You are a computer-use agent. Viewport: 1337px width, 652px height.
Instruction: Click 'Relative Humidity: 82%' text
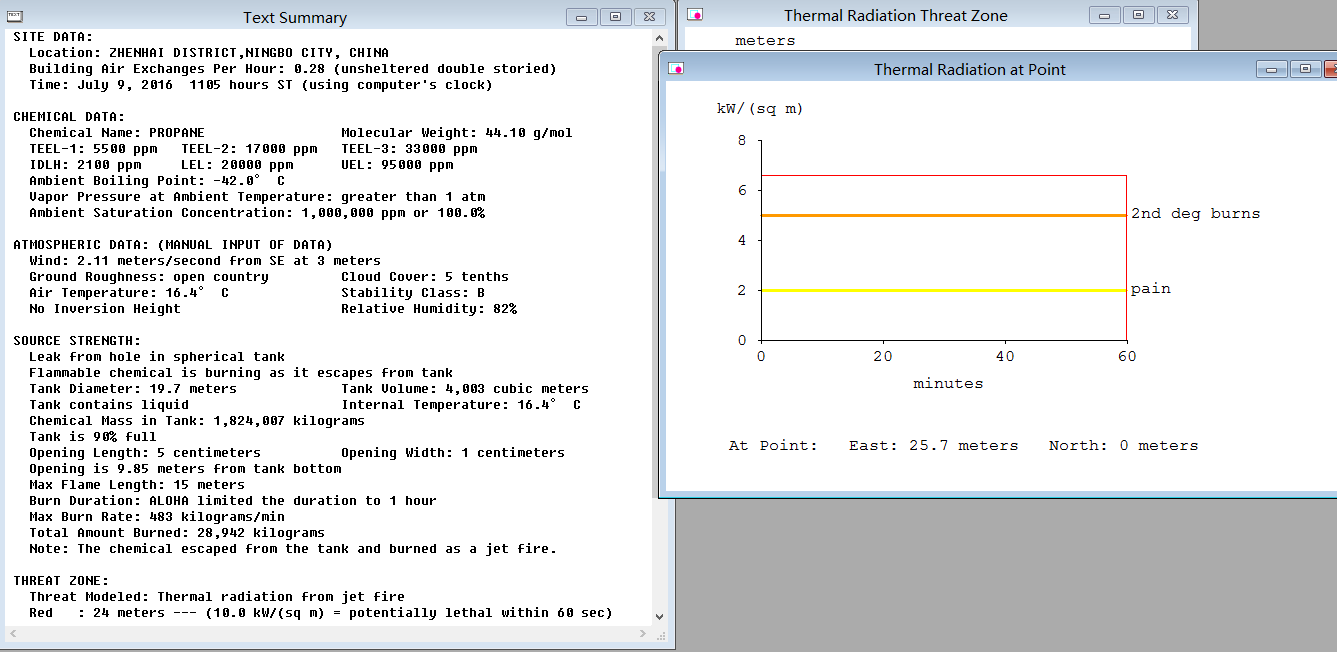point(429,309)
